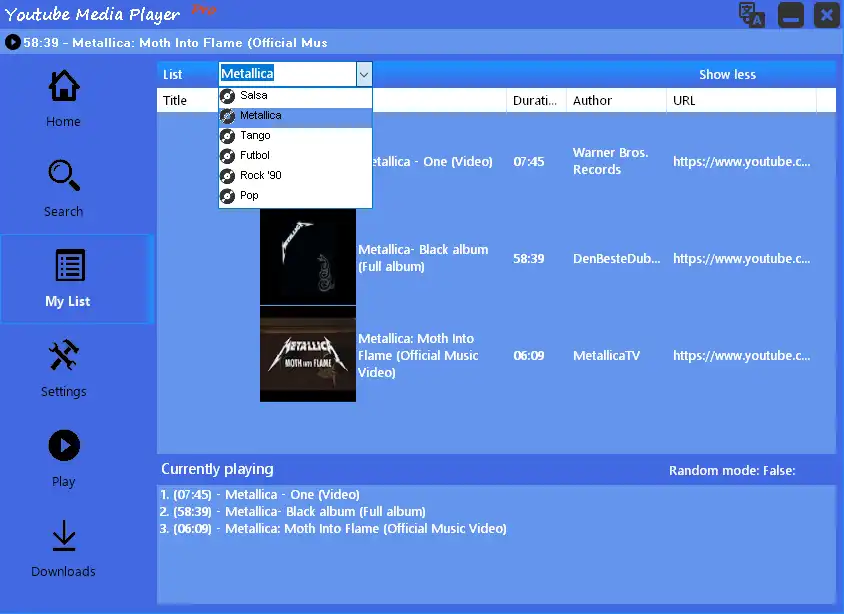The image size is (844, 614).
Task: Click play icon beside now-playing title
Action: tap(12, 42)
